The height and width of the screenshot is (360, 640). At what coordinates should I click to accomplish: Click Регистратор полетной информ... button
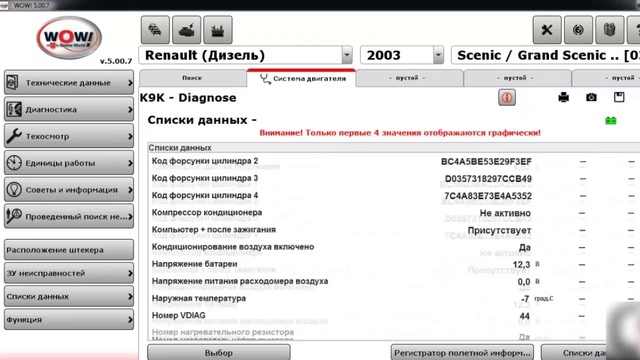[463, 352]
